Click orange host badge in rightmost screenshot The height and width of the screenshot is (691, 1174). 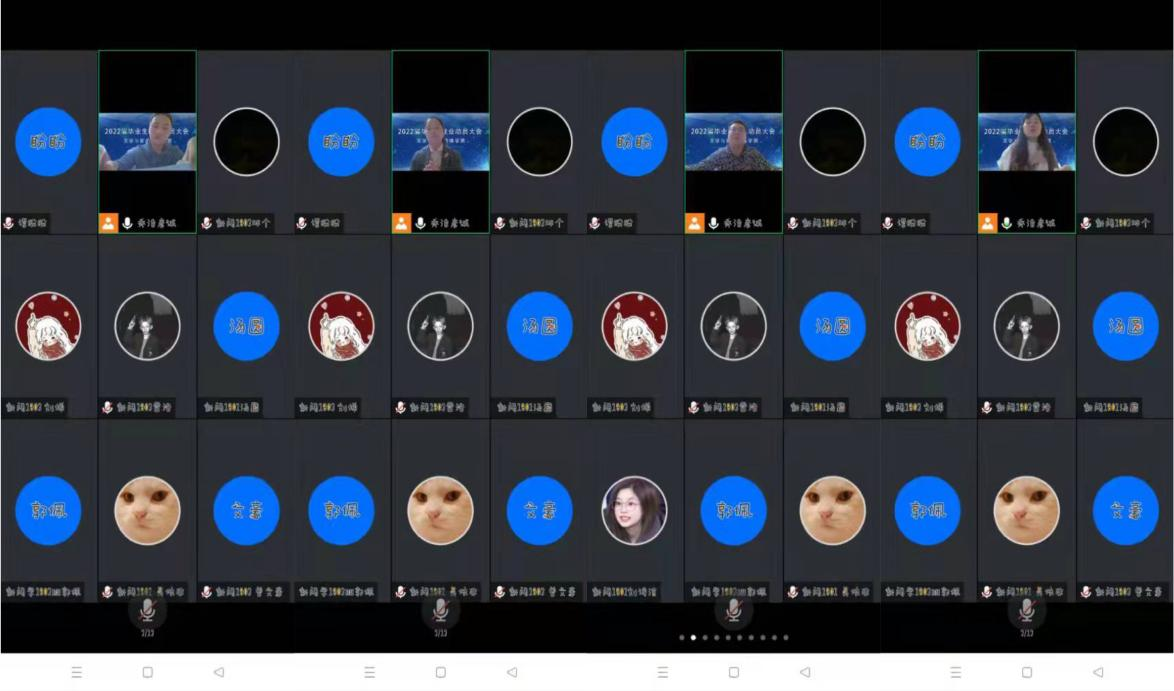click(988, 223)
